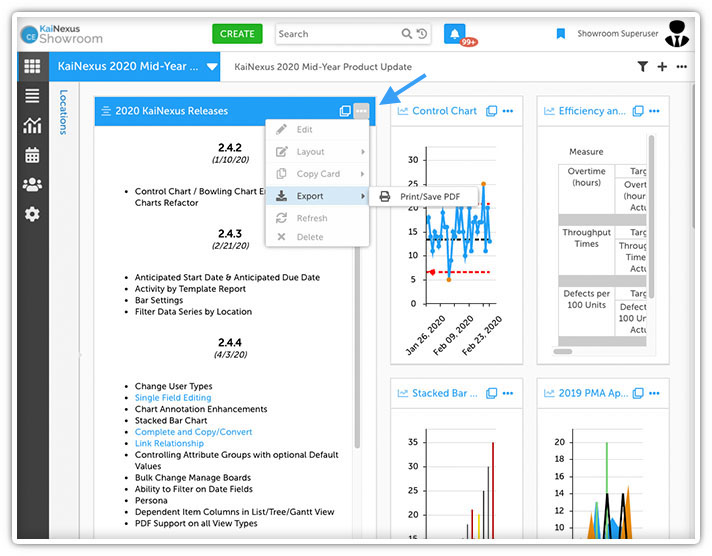712x556 pixels.
Task: Click copy icon on Control Chart card
Action: 491,111
